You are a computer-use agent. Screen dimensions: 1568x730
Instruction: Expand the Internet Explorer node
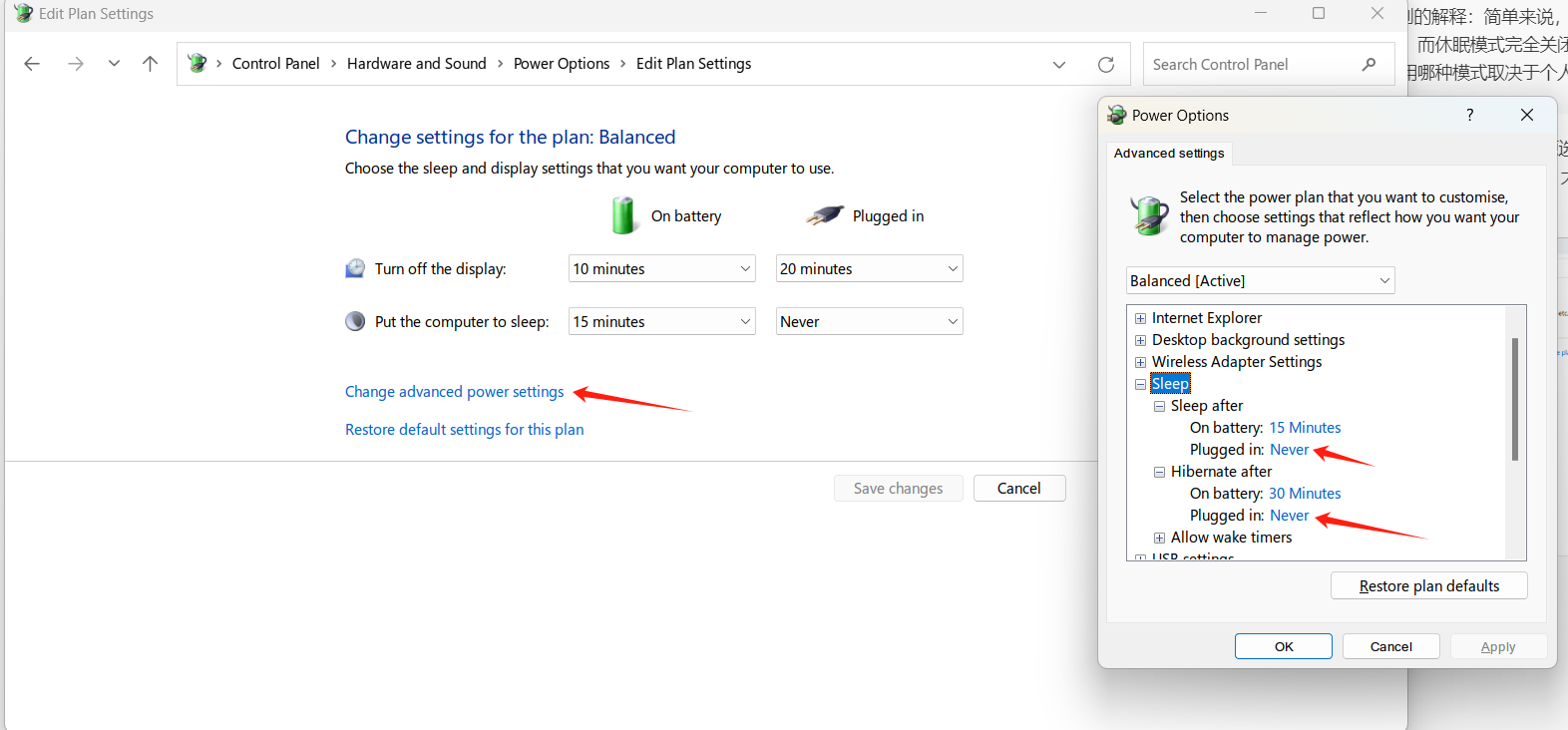coord(1140,318)
